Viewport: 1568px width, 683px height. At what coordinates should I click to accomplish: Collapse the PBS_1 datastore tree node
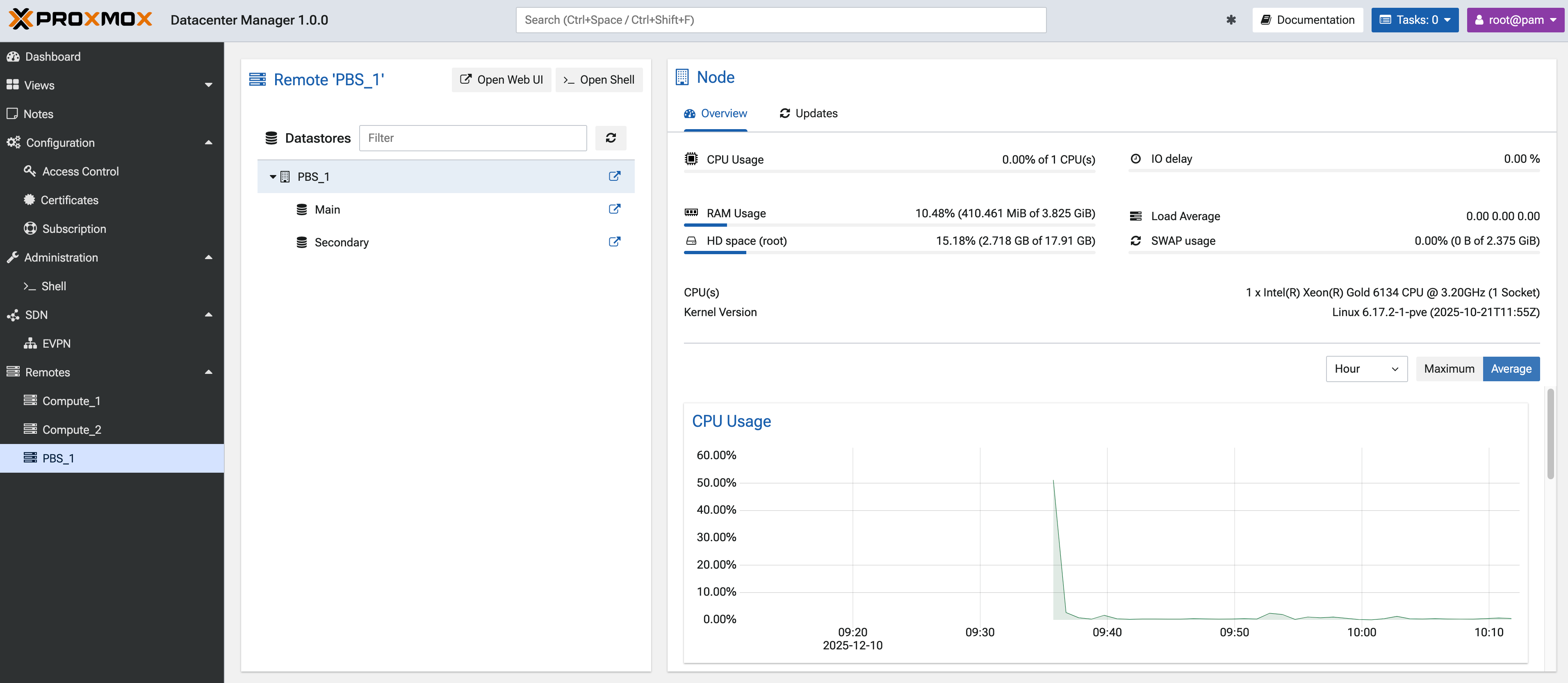[273, 177]
